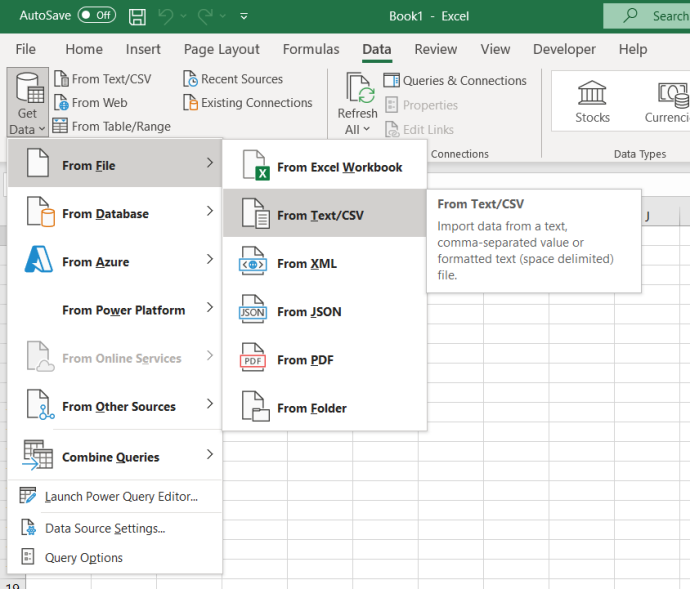Click the Undo arrow icon

point(166,16)
